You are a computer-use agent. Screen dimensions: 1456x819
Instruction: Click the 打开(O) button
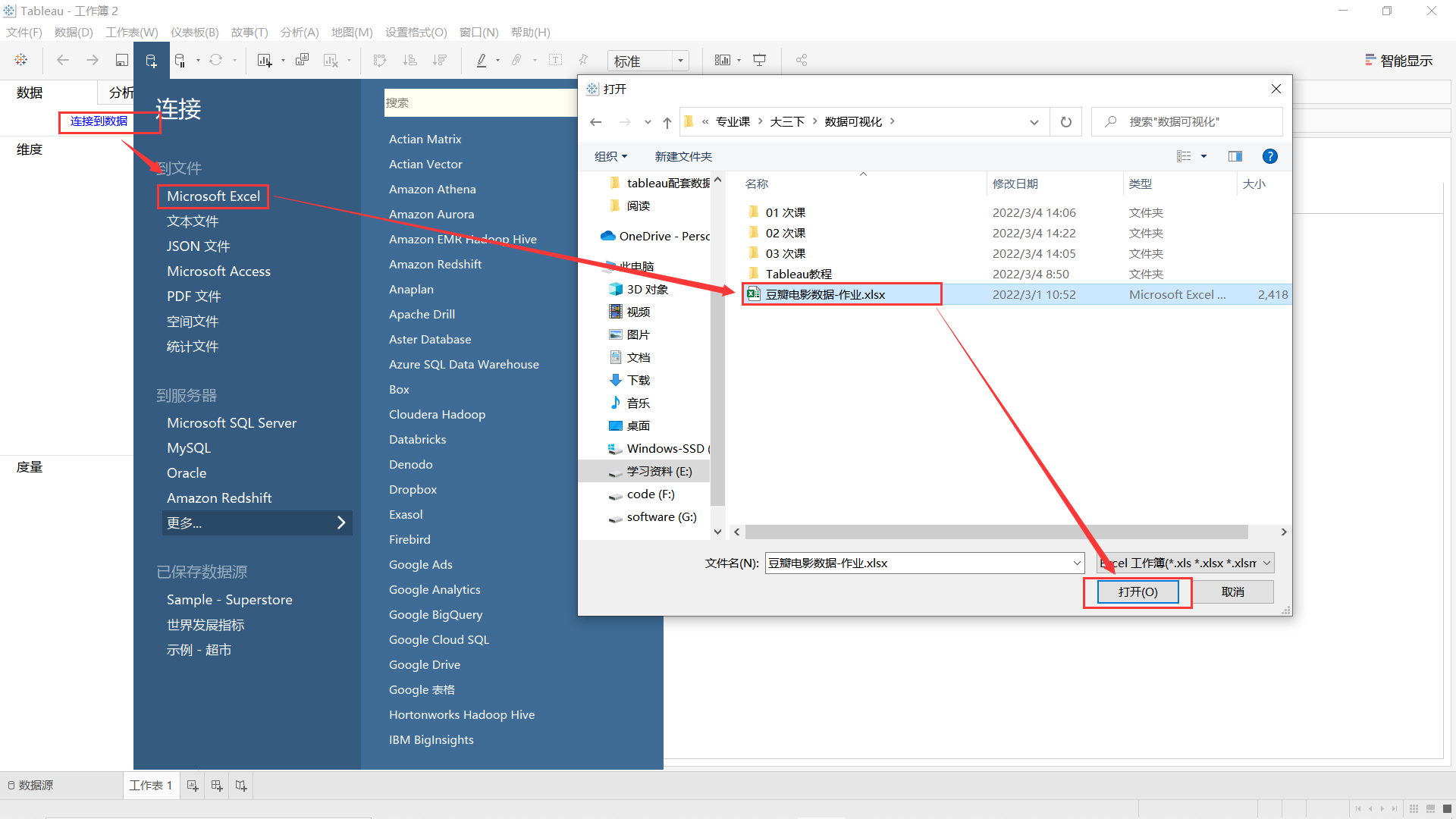pyautogui.click(x=1137, y=591)
